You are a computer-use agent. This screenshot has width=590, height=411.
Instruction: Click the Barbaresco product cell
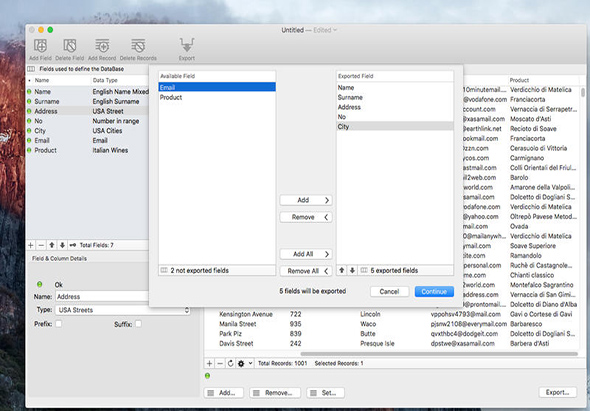tap(526, 324)
